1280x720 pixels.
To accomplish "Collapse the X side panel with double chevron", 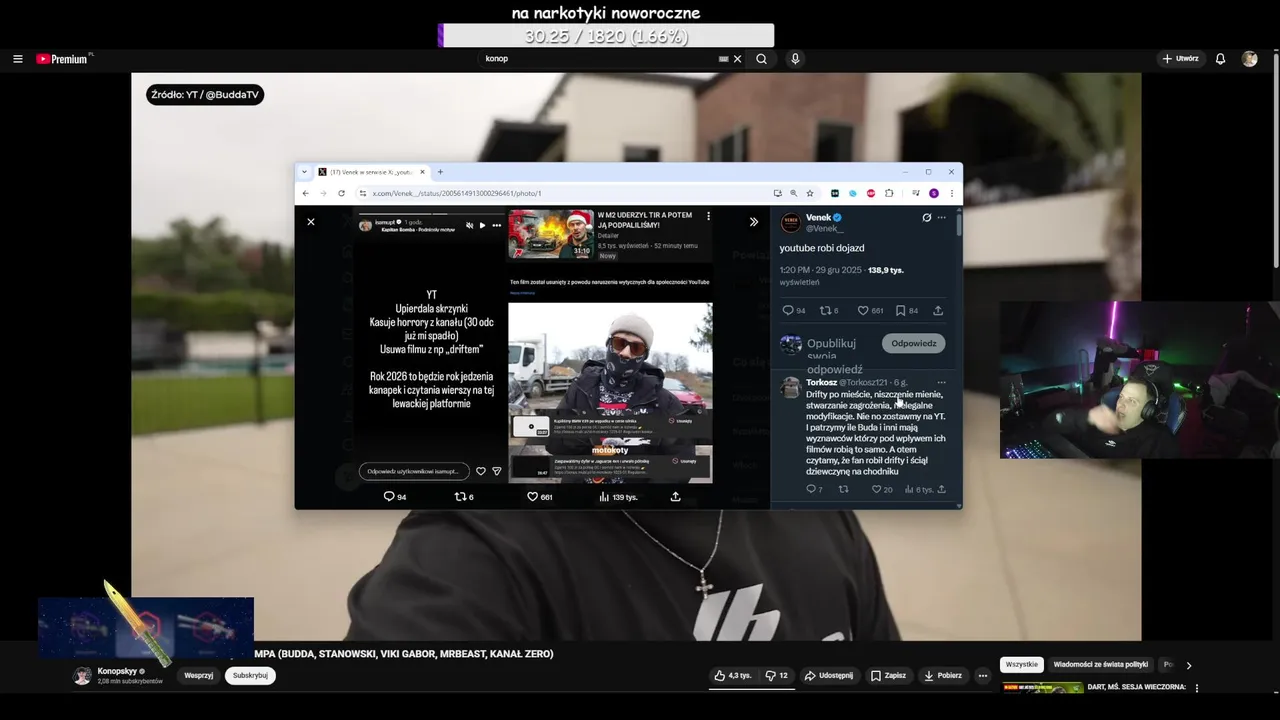I will (754, 222).
